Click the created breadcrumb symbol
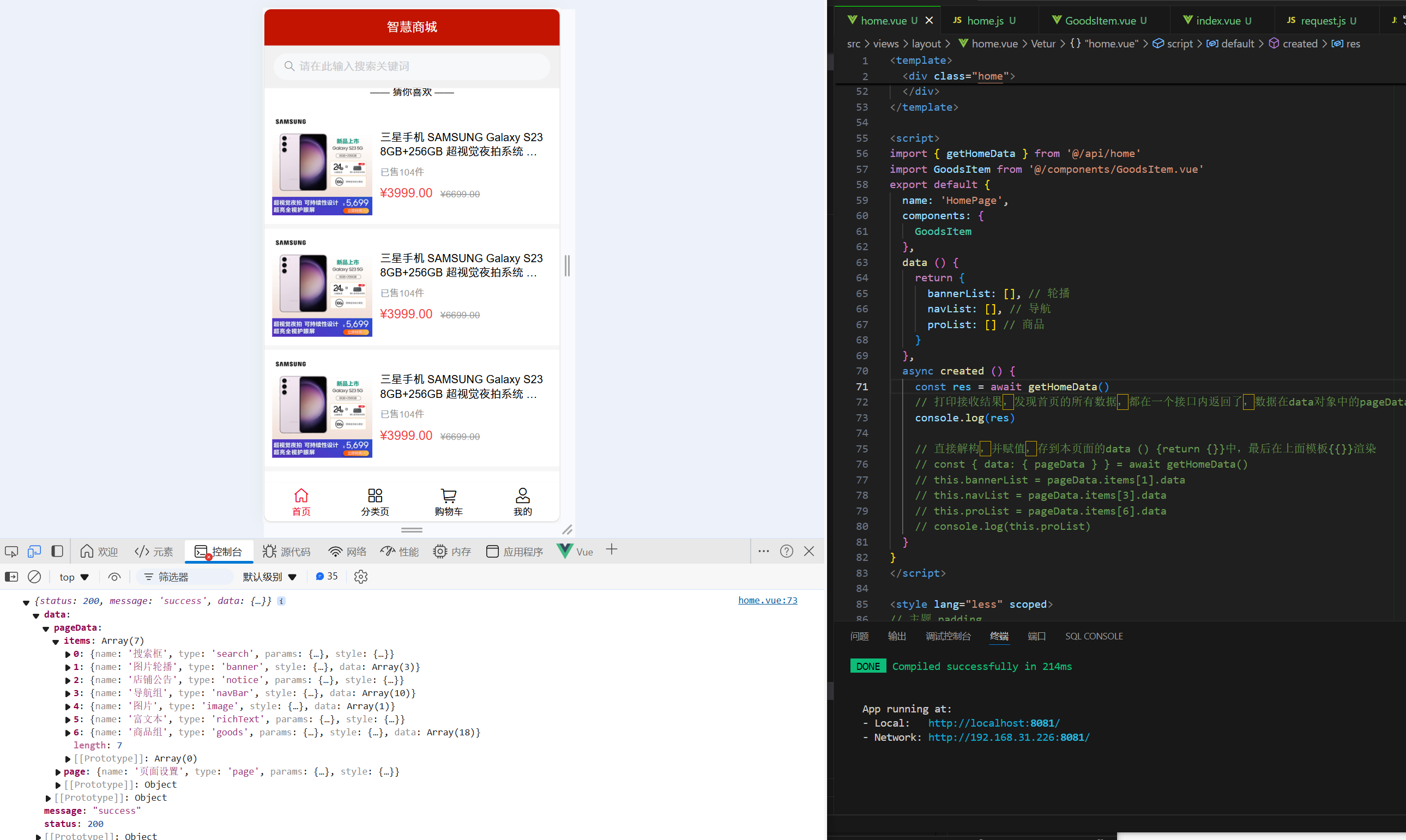1406x840 pixels. click(1293, 44)
